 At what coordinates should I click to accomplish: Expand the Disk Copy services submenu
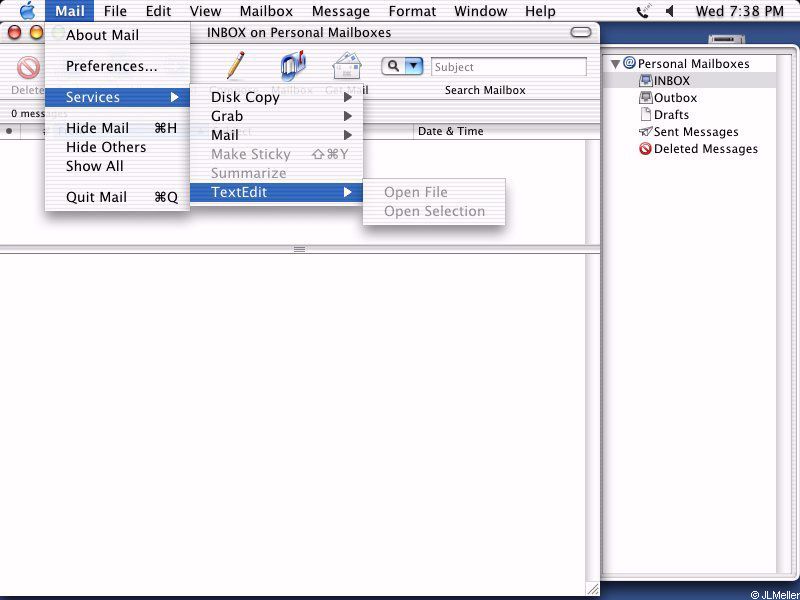coord(277,97)
